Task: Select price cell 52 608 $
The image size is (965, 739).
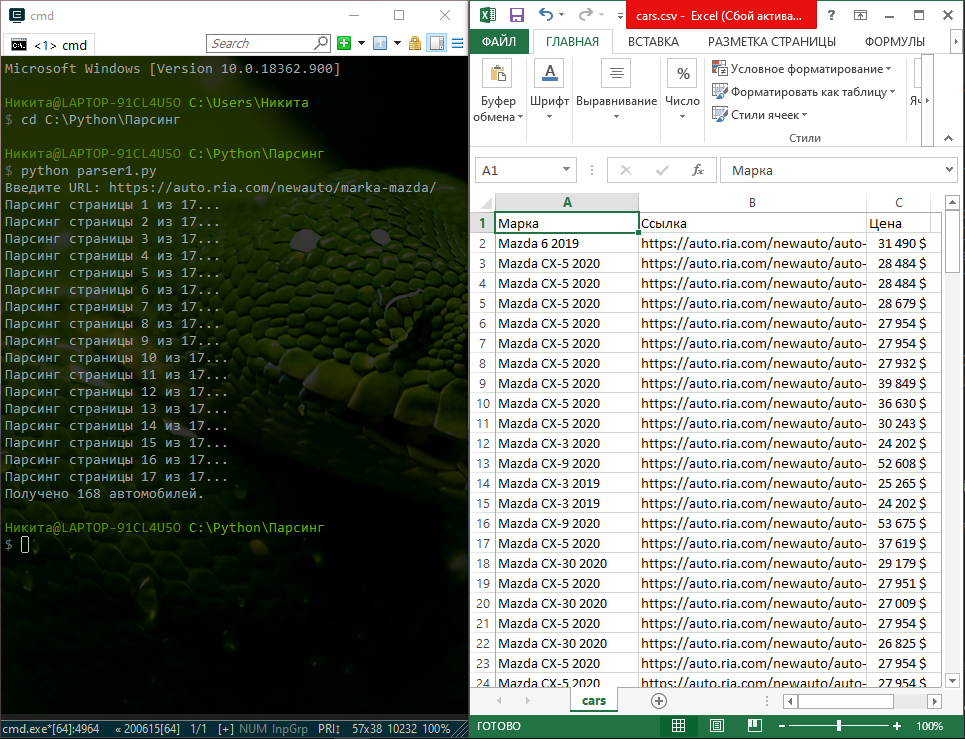Action: [x=899, y=463]
